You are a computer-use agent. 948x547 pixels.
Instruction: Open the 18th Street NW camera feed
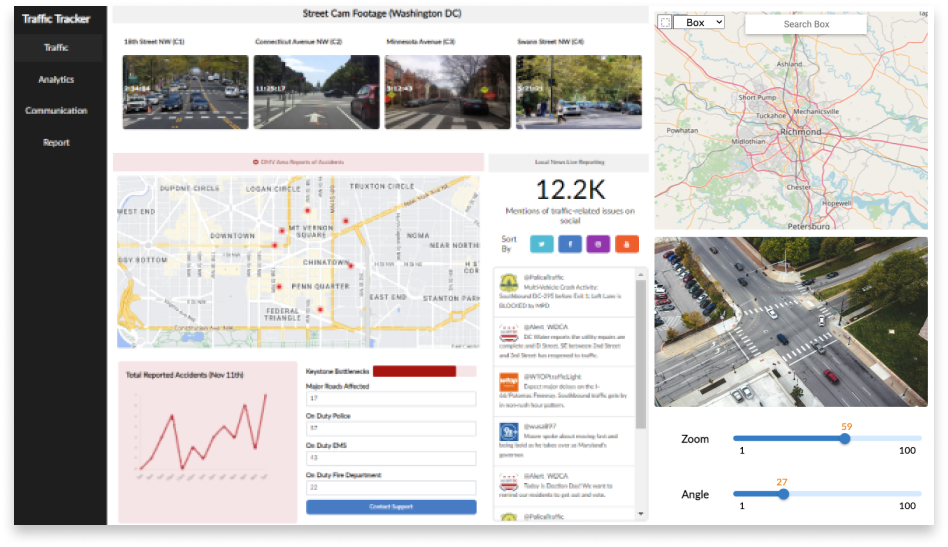186,92
